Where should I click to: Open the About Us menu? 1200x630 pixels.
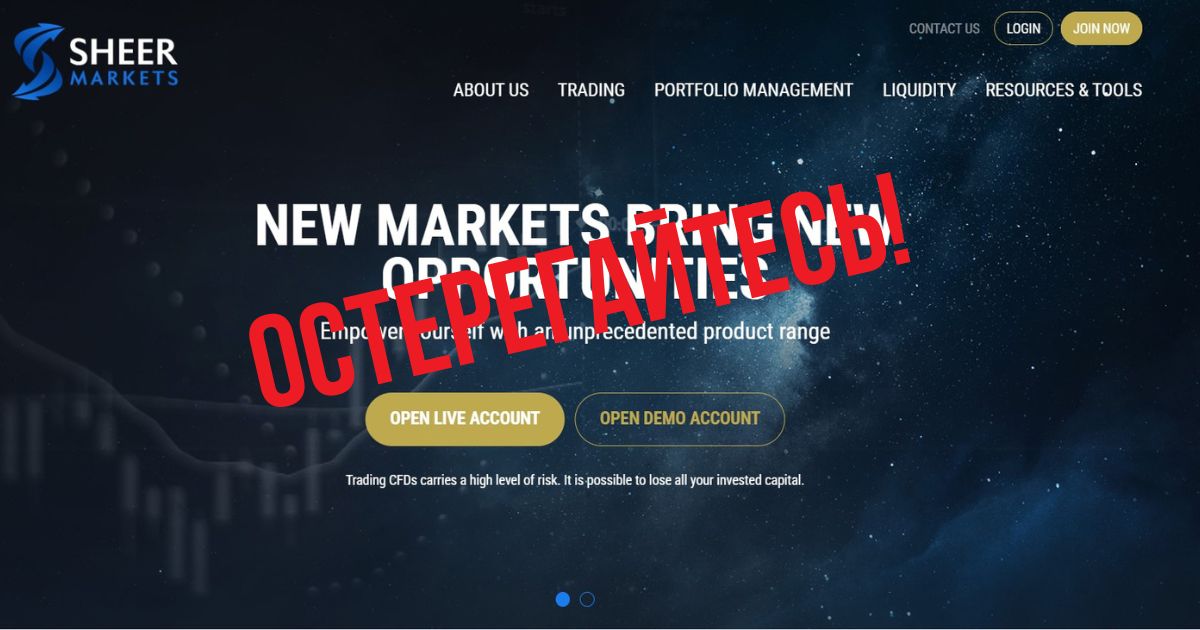491,90
